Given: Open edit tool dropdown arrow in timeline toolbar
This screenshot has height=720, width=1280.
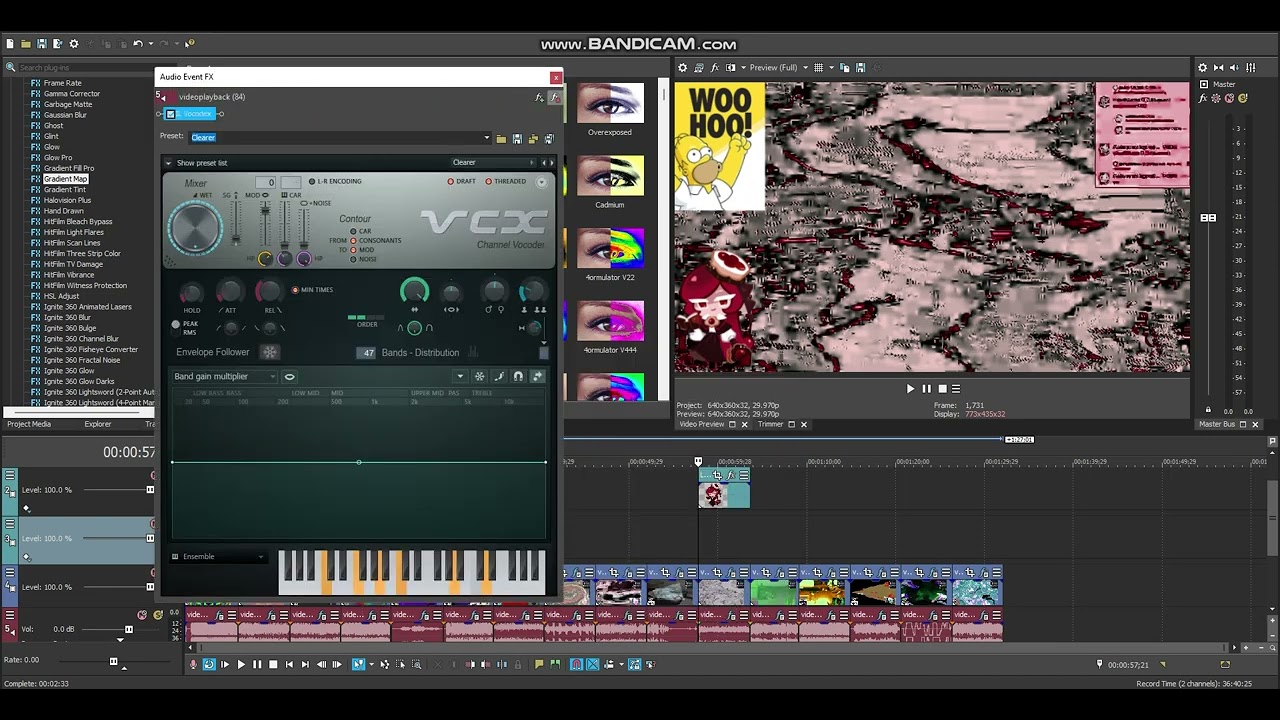Looking at the screenshot, I should (371, 664).
